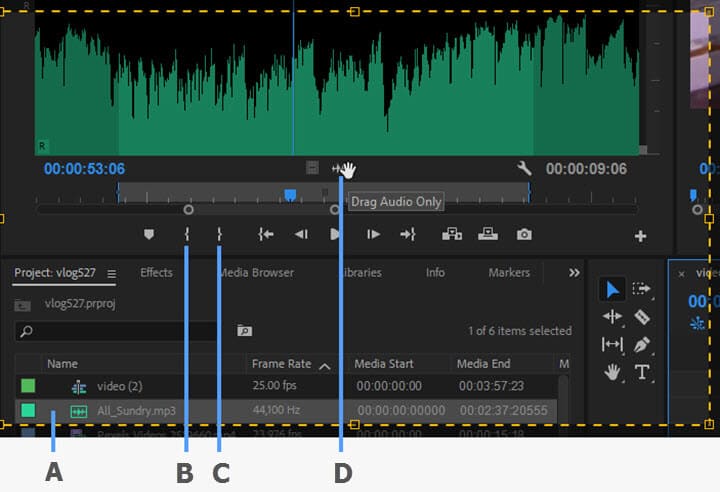The image size is (720, 492).
Task: Select the Pen tool
Action: tap(642, 345)
